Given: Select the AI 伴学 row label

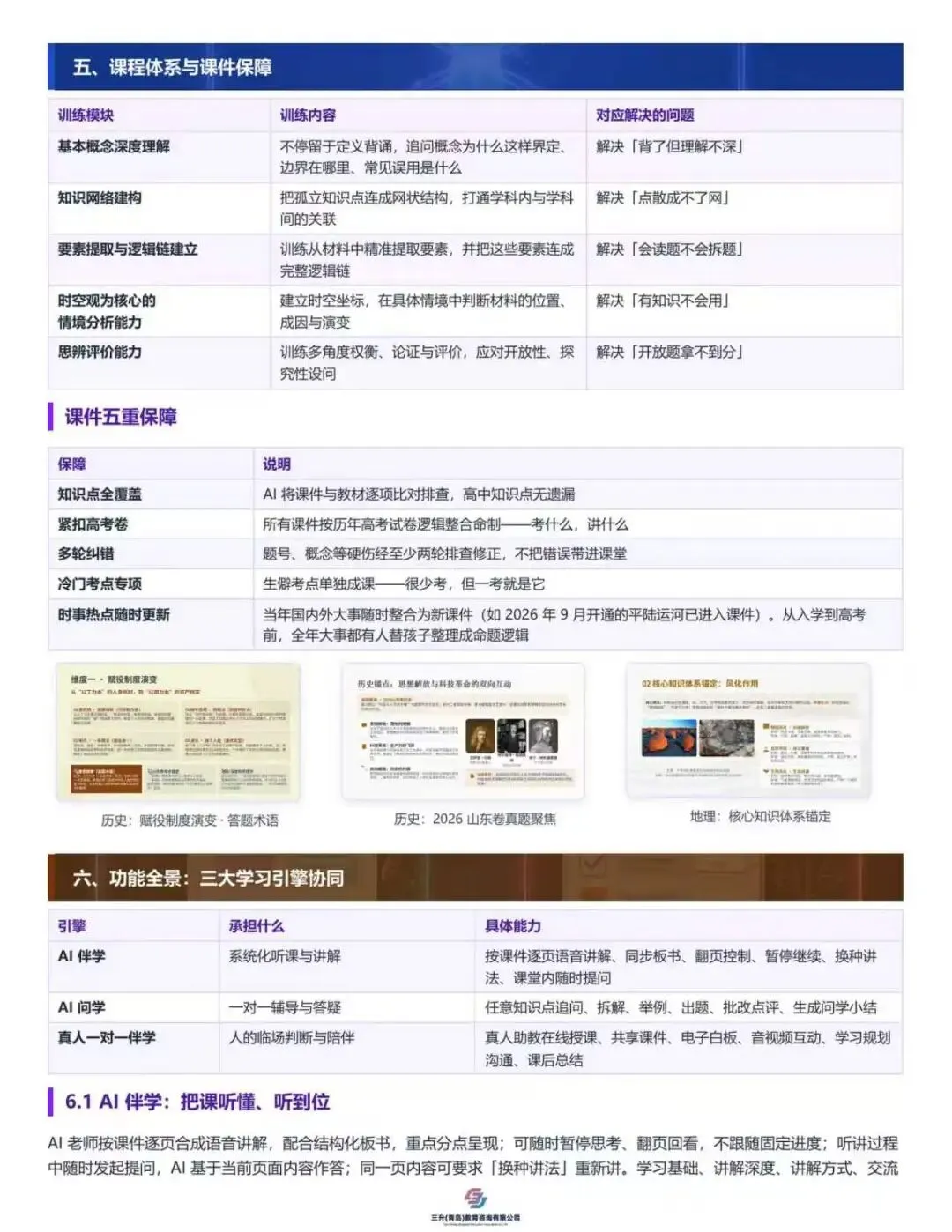Looking at the screenshot, I should pos(81,956).
